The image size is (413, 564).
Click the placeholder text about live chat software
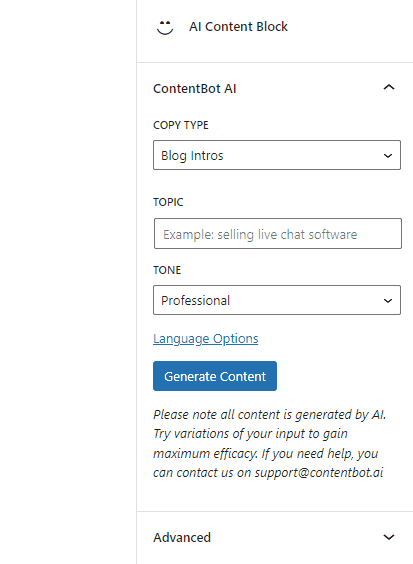tap(260, 235)
